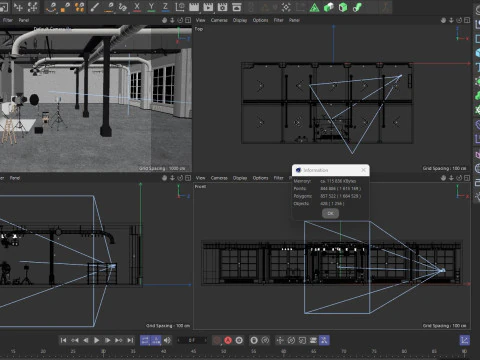480x360 pixels.
Task: Step forward one frame
Action: pos(108,340)
